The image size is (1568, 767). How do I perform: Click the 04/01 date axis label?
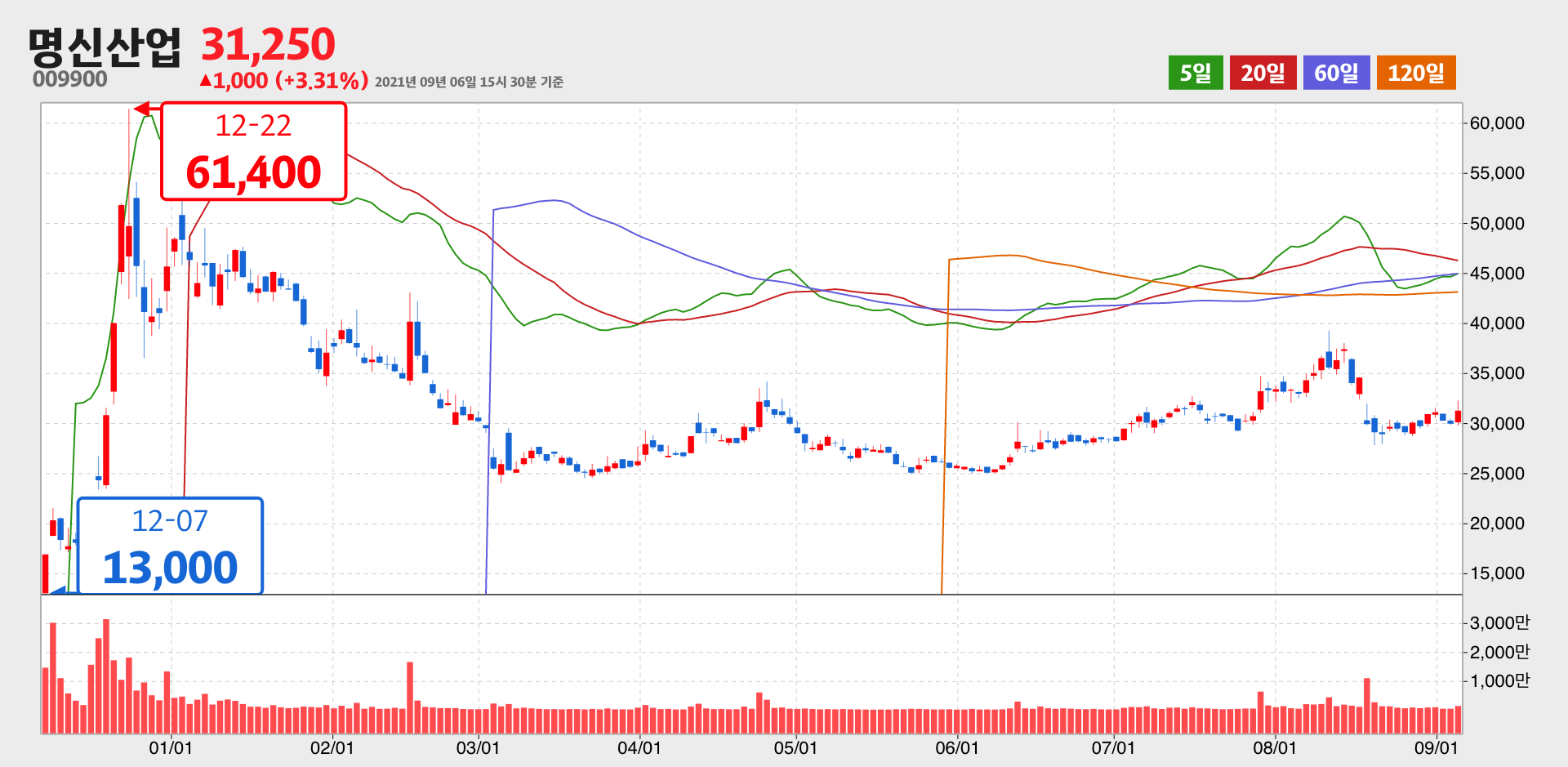click(639, 748)
